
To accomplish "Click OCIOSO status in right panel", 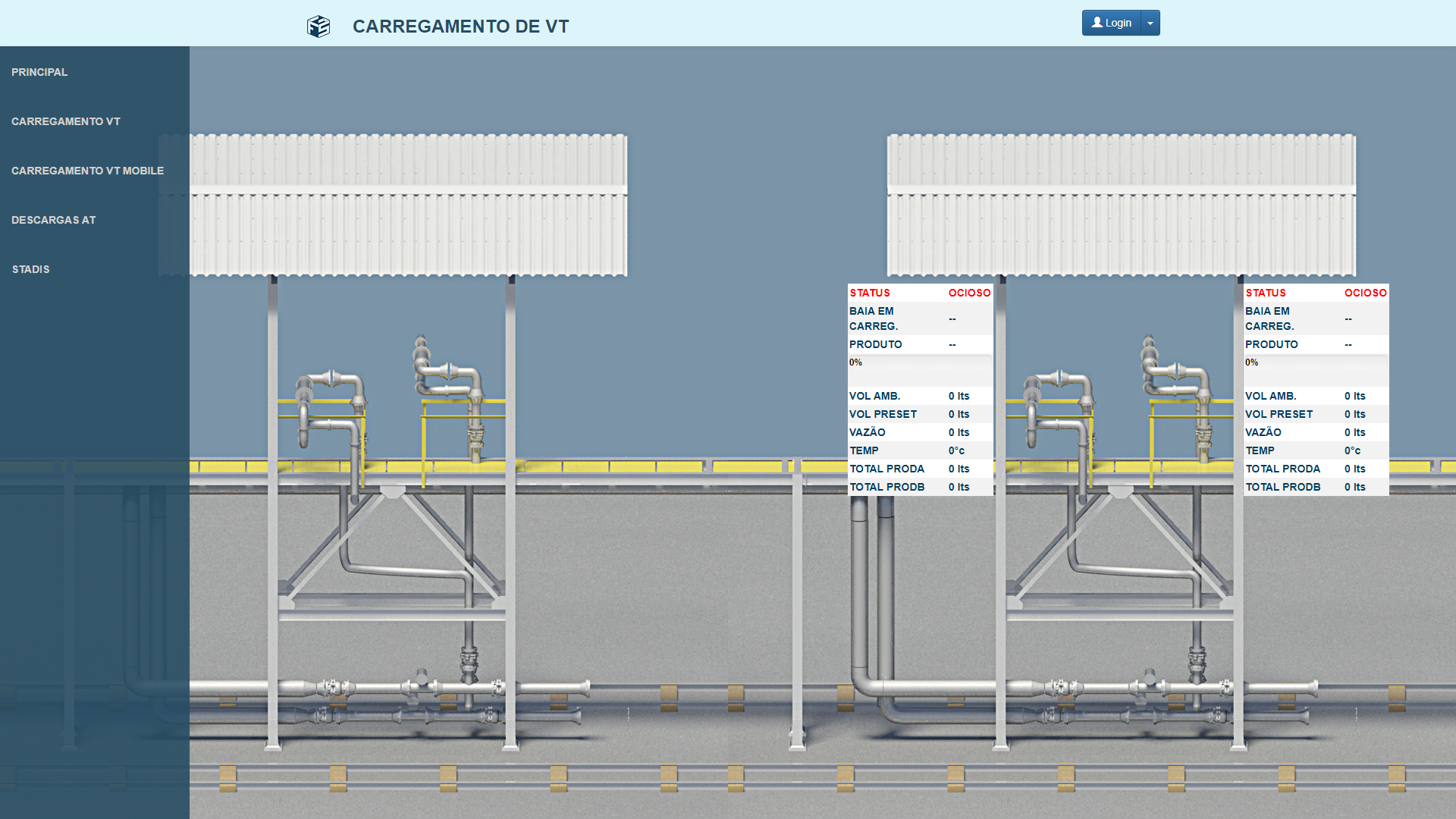I will pyautogui.click(x=1365, y=293).
